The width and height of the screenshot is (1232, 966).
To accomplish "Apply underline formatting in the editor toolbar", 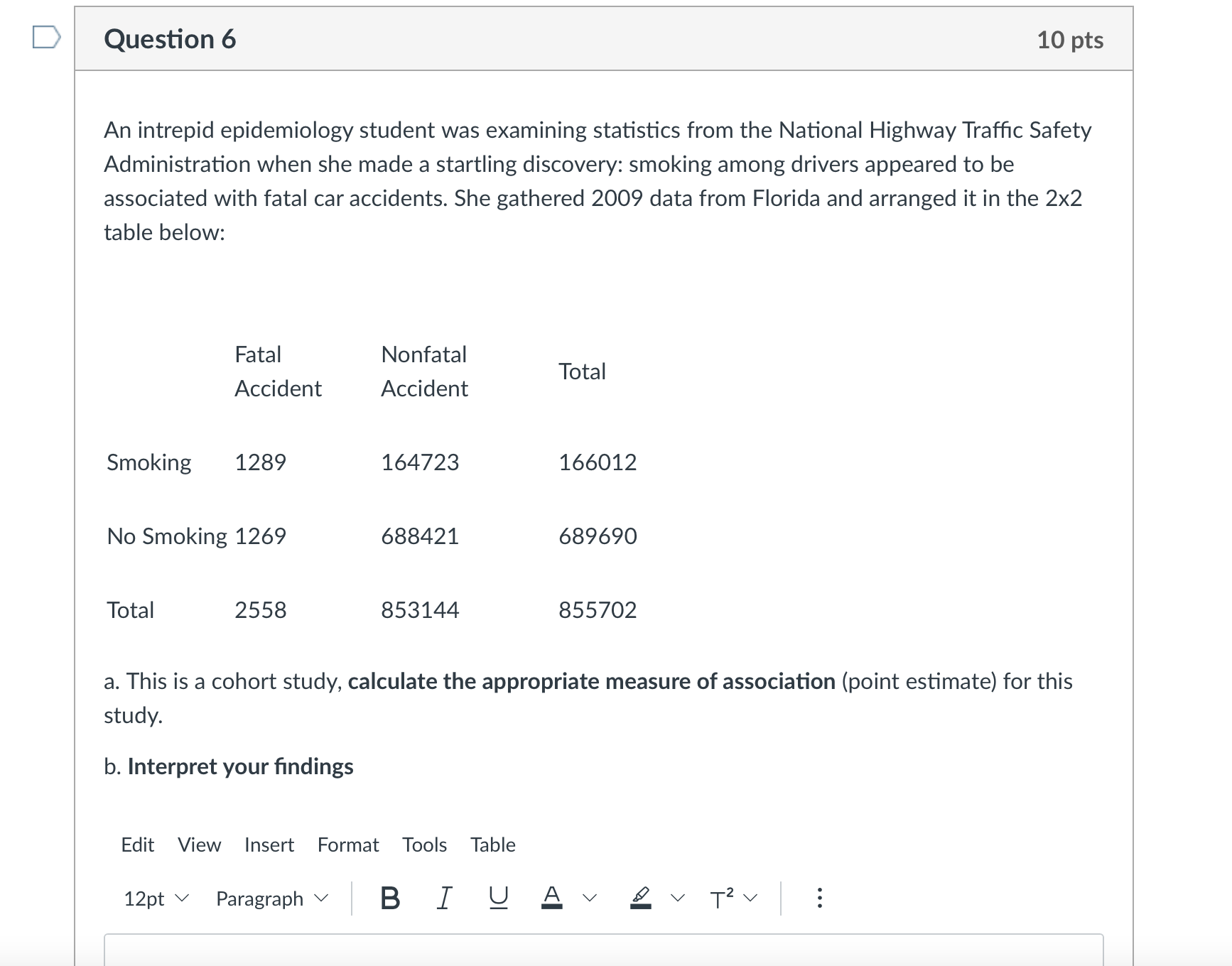I will (x=498, y=899).
